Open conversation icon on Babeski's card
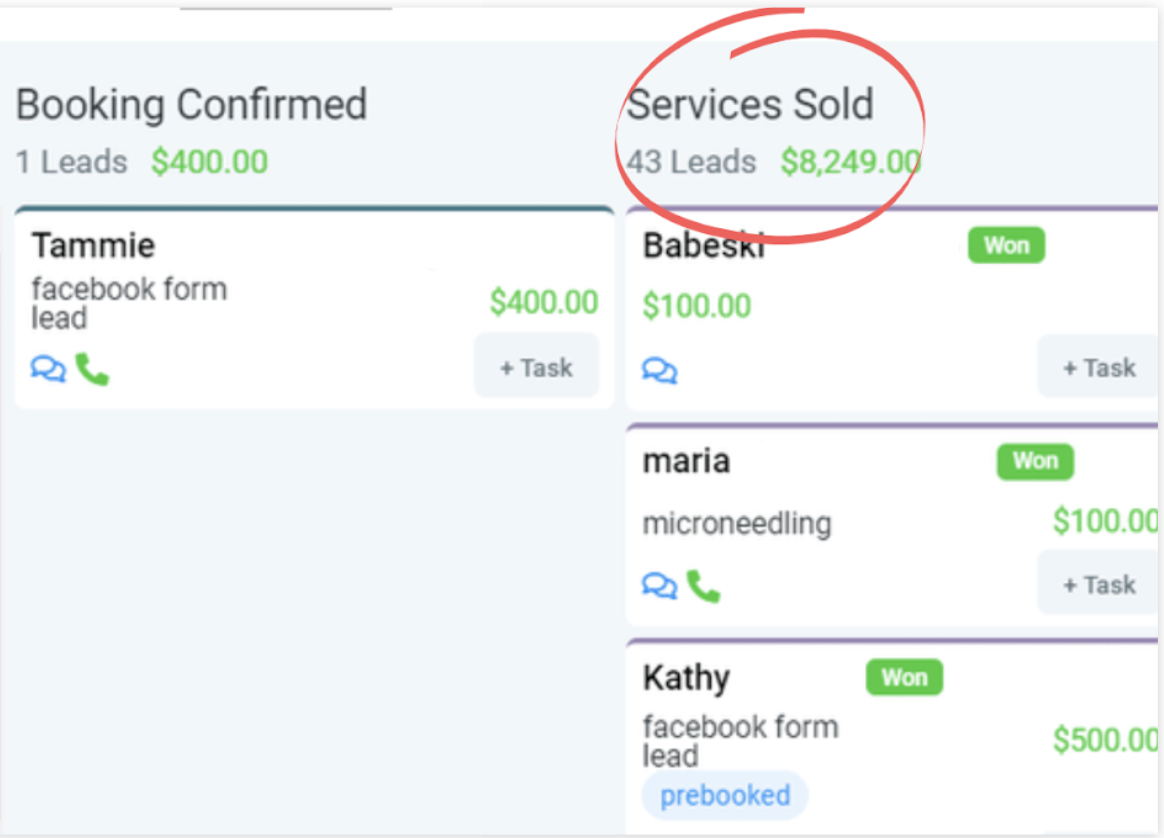The image size is (1164, 838). (660, 370)
